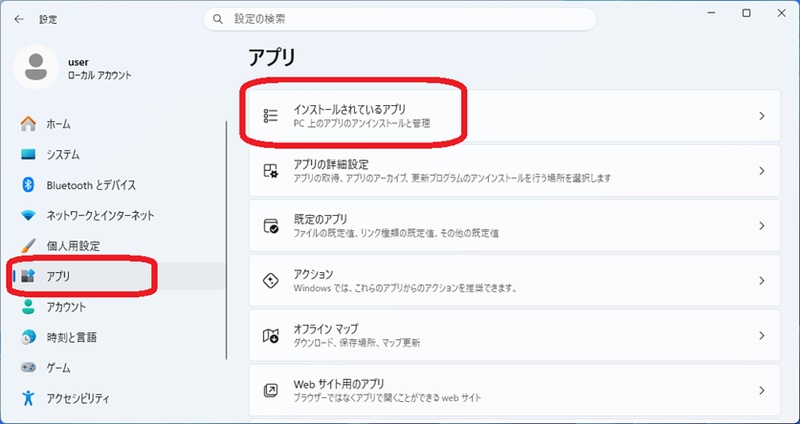
Task: Open アプリの詳細設定 entry
Action: (514, 171)
